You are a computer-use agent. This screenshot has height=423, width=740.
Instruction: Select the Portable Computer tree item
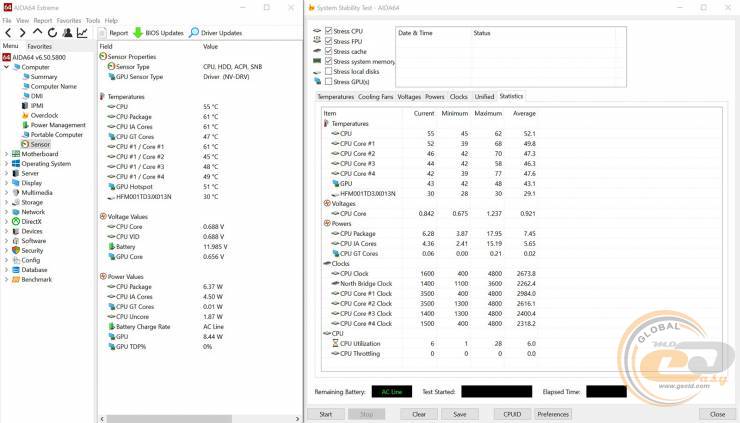[x=57, y=135]
